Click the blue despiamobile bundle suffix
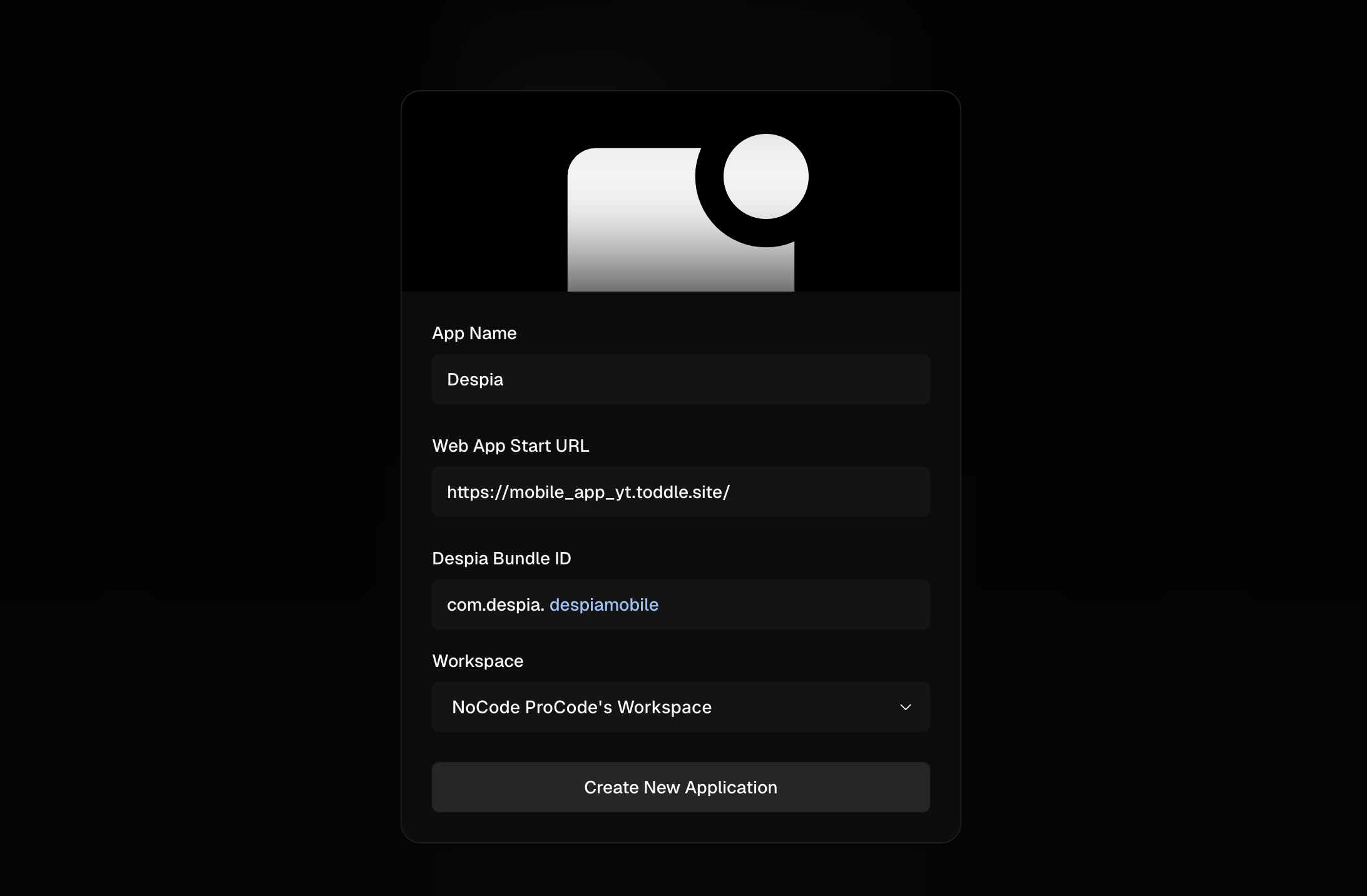Screen dimensions: 1367x896 click(x=603, y=604)
